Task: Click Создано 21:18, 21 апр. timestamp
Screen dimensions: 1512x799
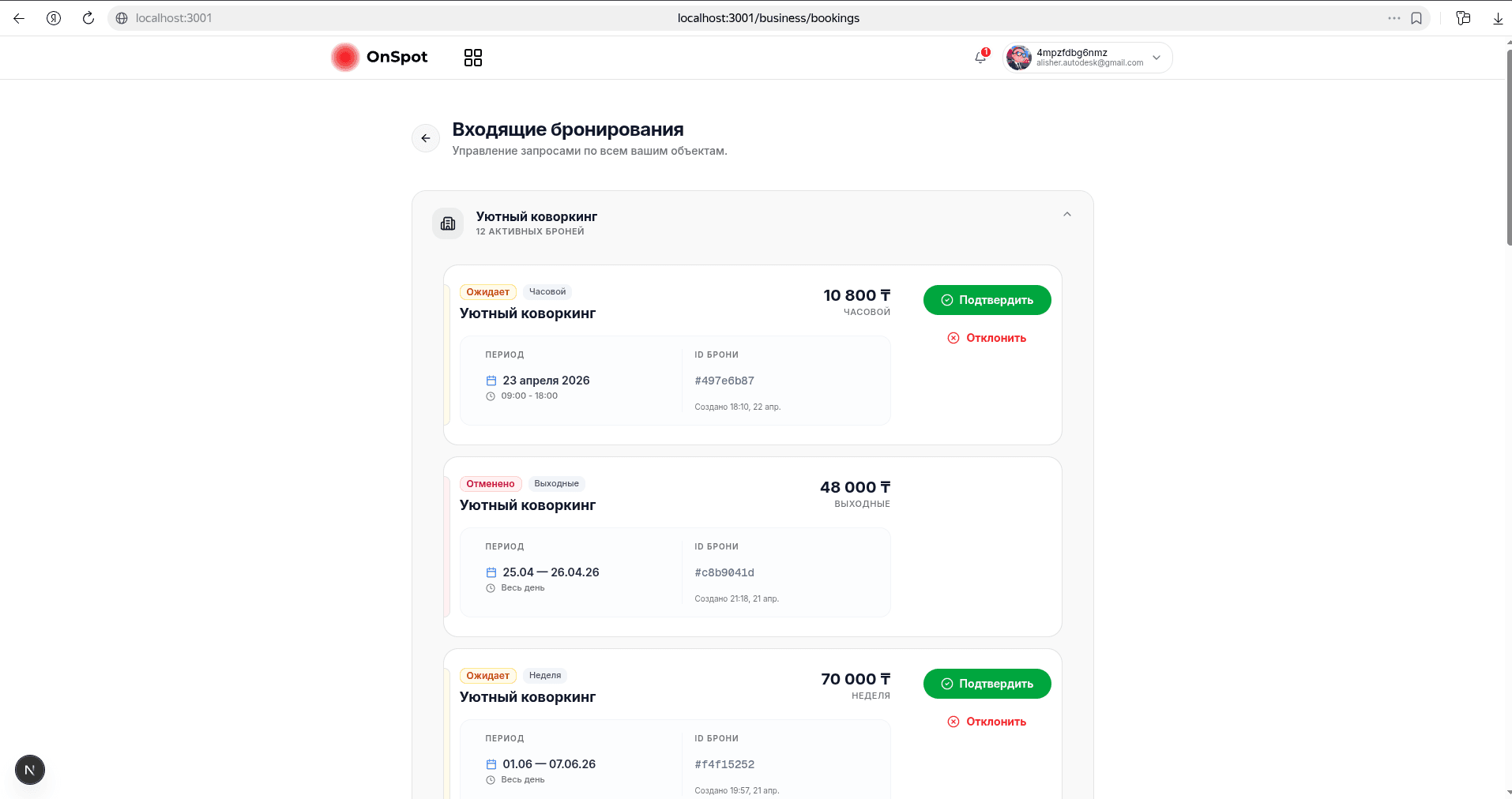Action: (x=737, y=599)
